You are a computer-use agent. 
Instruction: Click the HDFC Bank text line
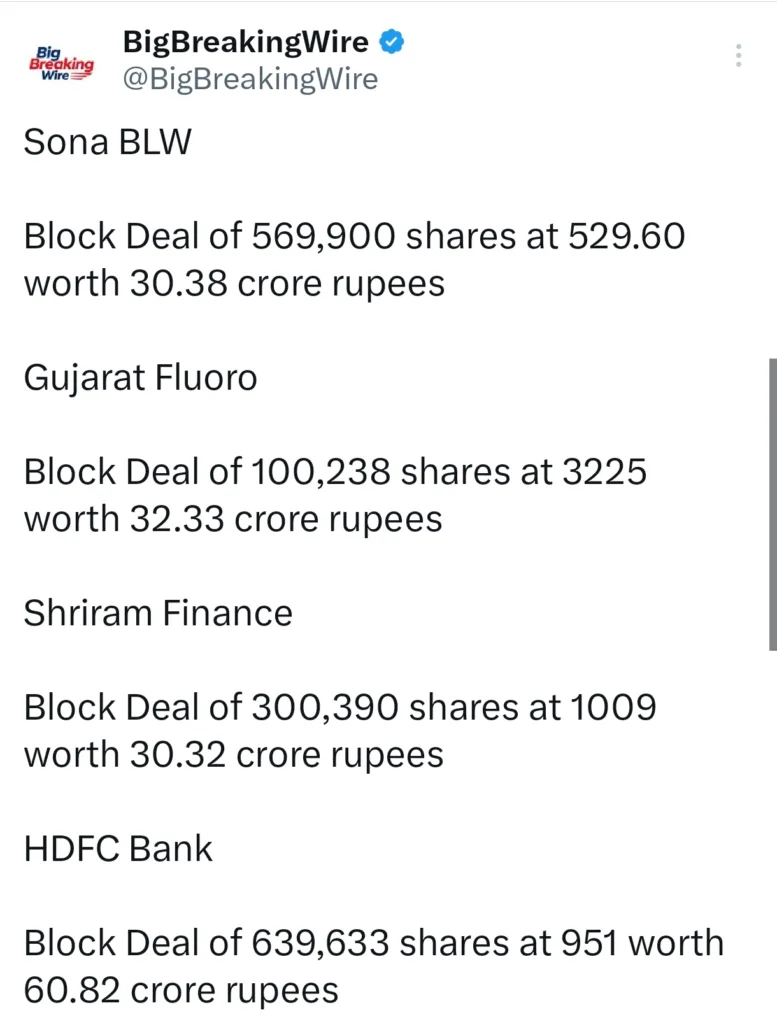[x=118, y=848]
